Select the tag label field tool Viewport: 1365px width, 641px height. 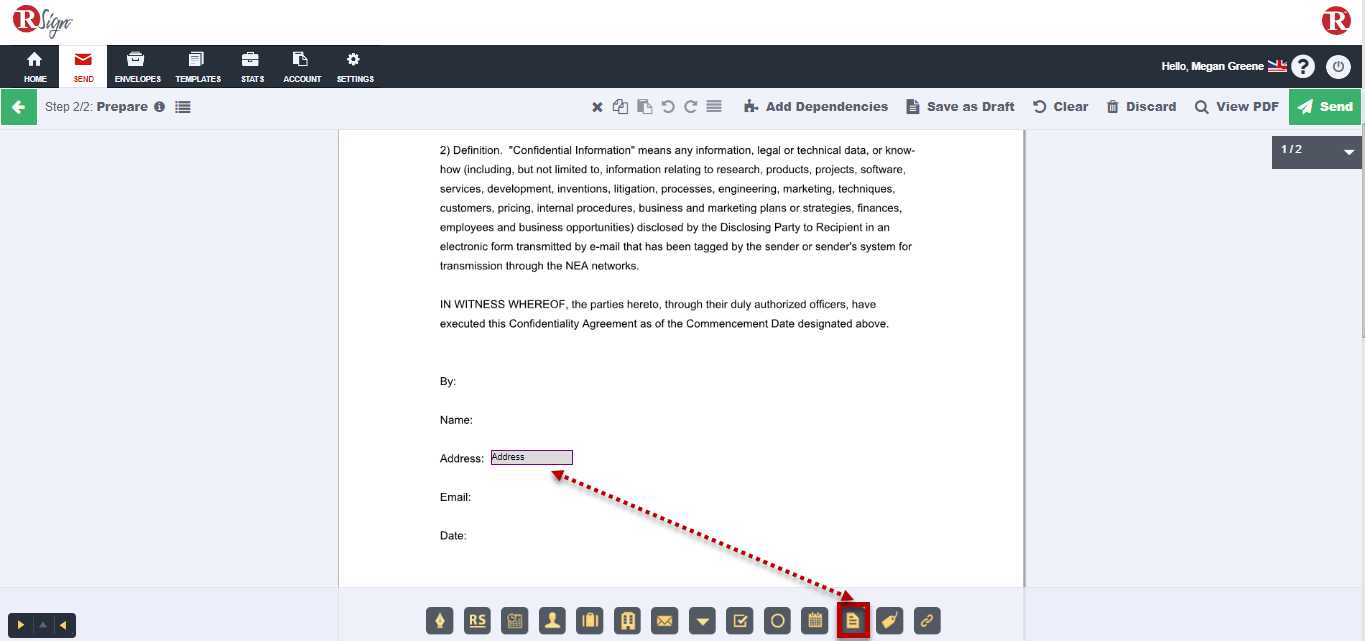(x=890, y=621)
